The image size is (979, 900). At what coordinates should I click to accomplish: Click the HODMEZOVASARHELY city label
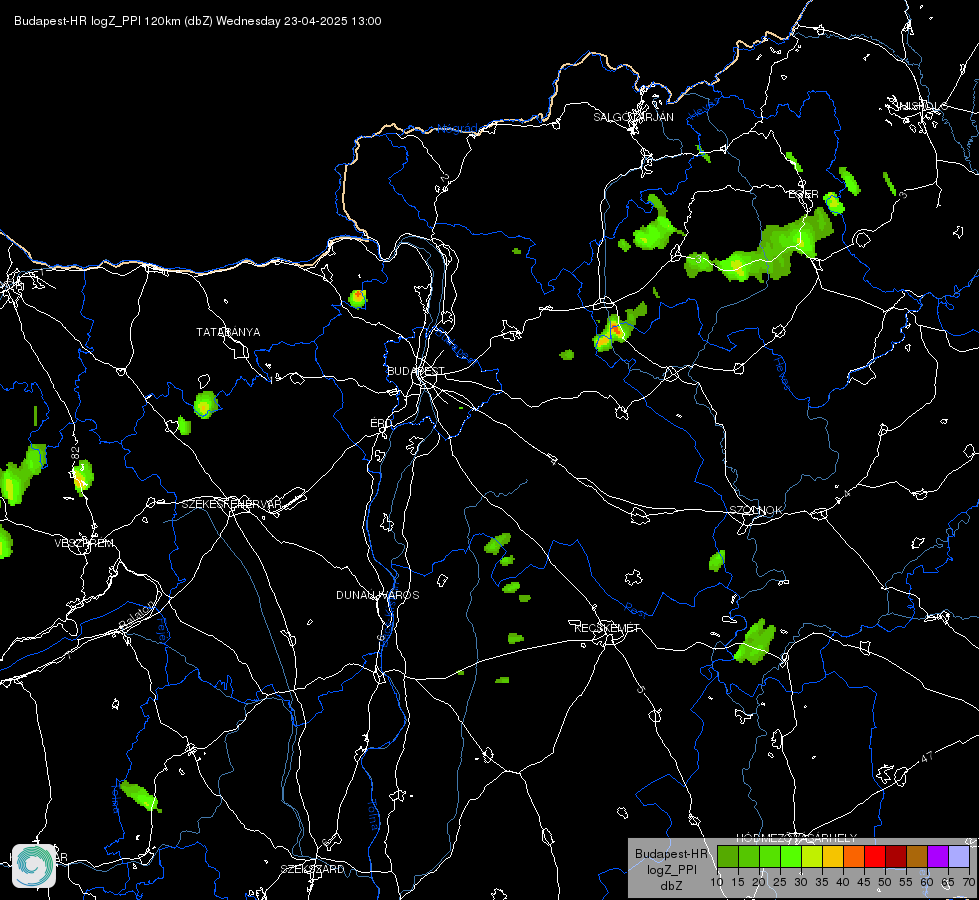point(796,838)
